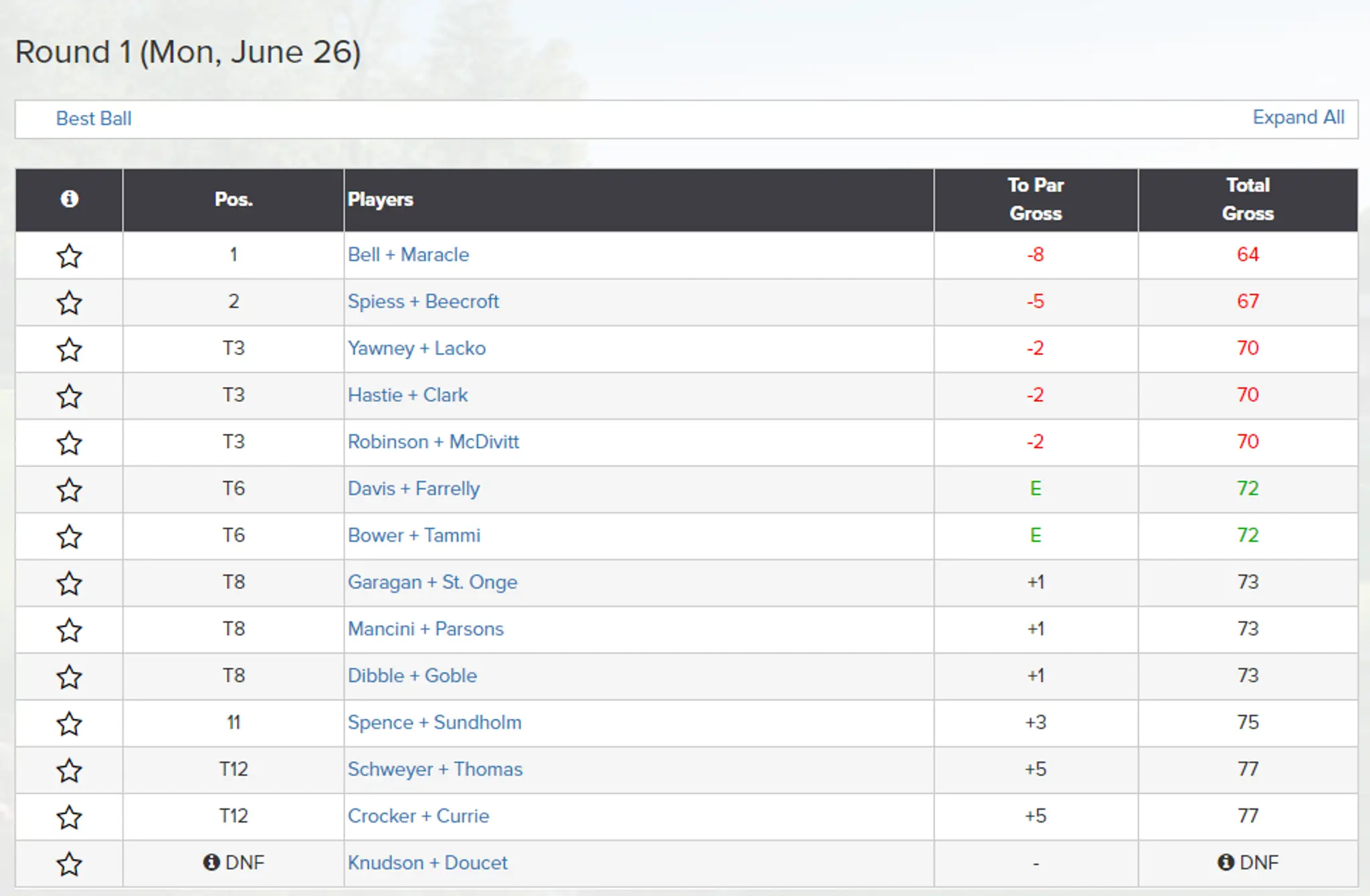
Task: Switch to the Best Ball tab
Action: point(93,118)
